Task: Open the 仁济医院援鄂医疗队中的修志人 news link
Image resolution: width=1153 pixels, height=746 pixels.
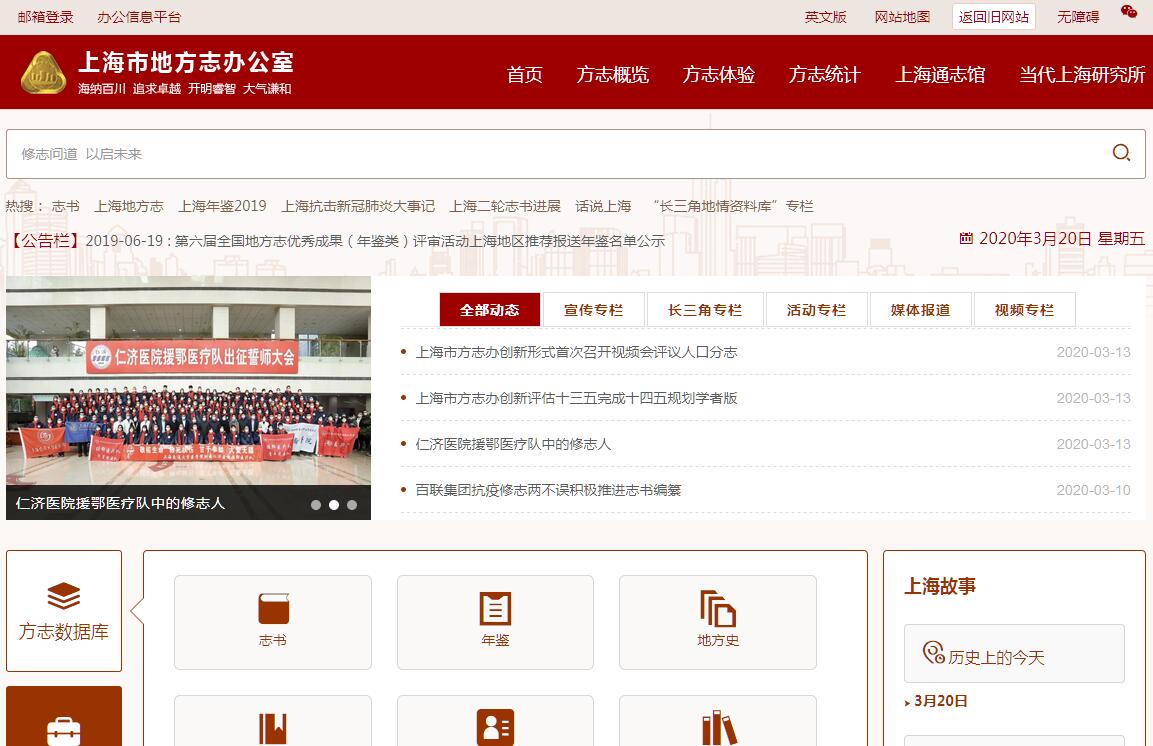Action: (513, 444)
